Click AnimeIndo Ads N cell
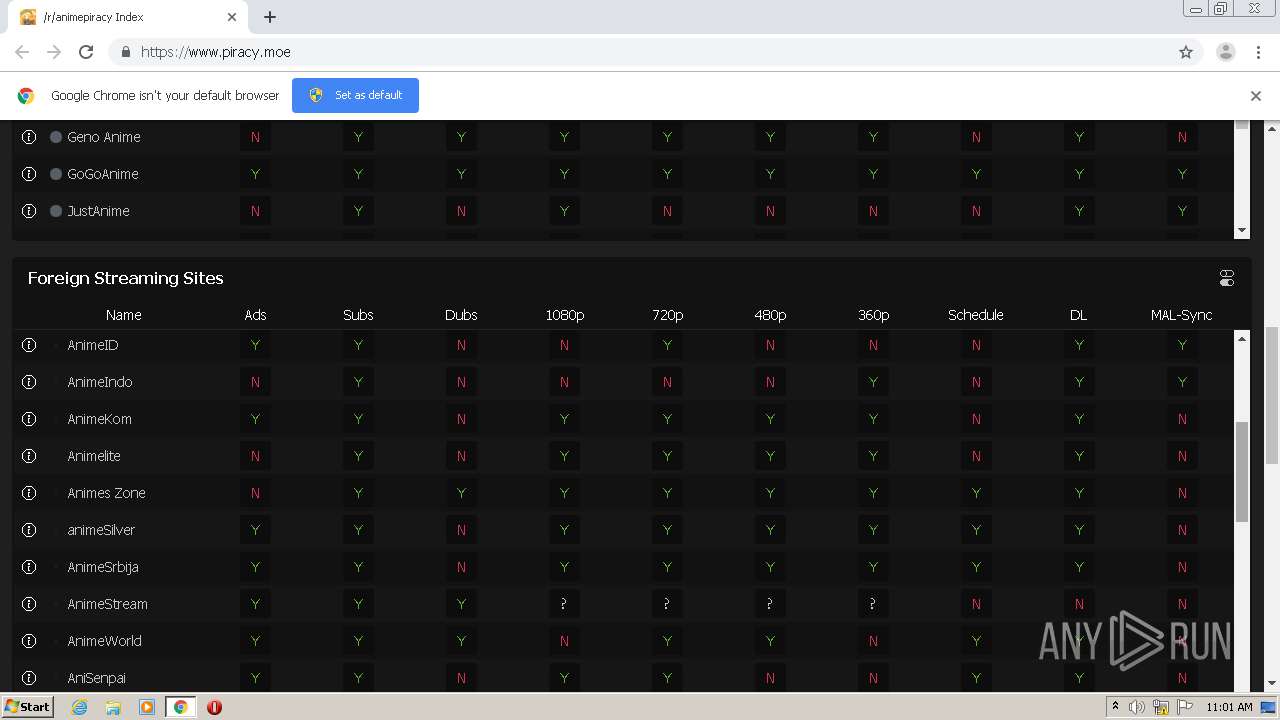This screenshot has width=1280, height=720. [x=255, y=382]
